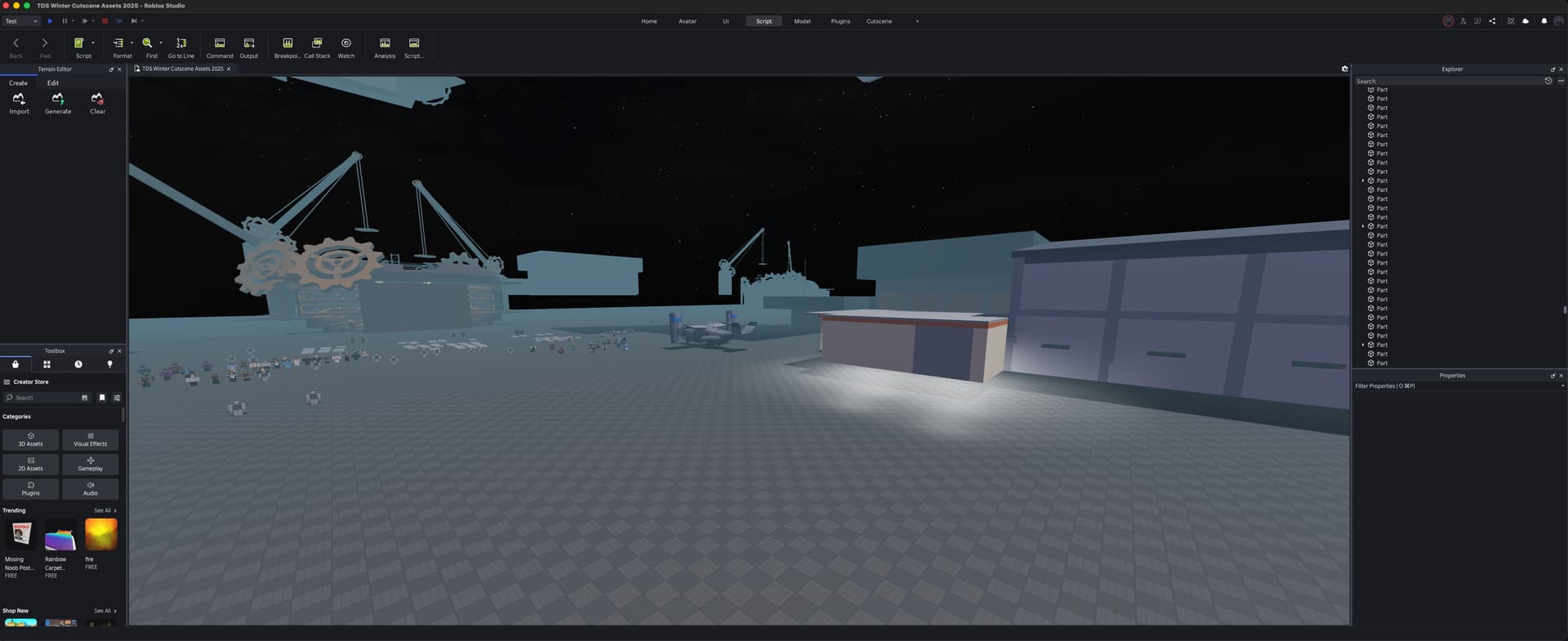Open Explorer more options menu
The height and width of the screenshot is (641, 1568).
[x=1561, y=81]
